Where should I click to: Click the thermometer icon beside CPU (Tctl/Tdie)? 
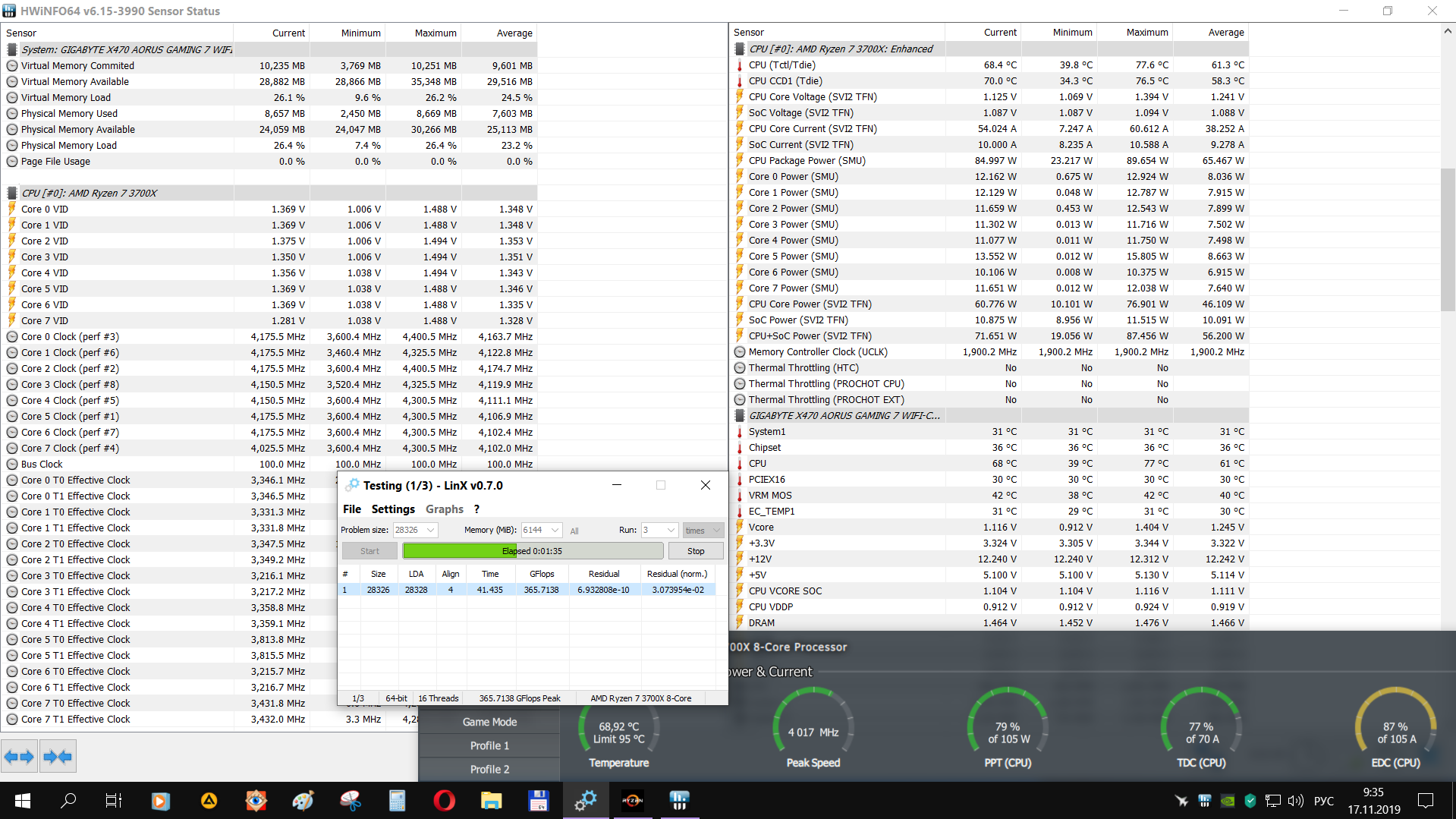[x=740, y=65]
